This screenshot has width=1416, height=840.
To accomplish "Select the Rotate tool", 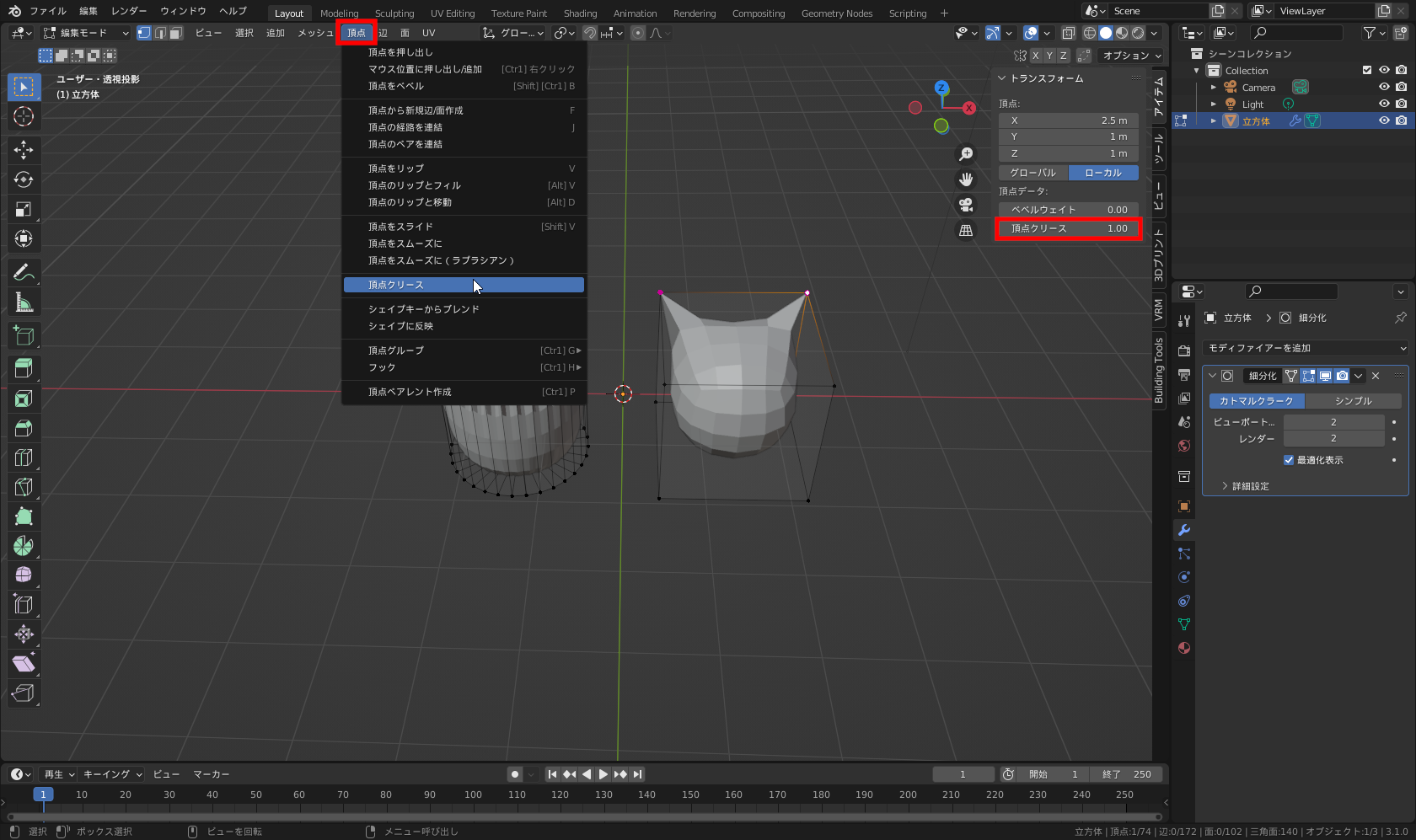I will (24, 179).
